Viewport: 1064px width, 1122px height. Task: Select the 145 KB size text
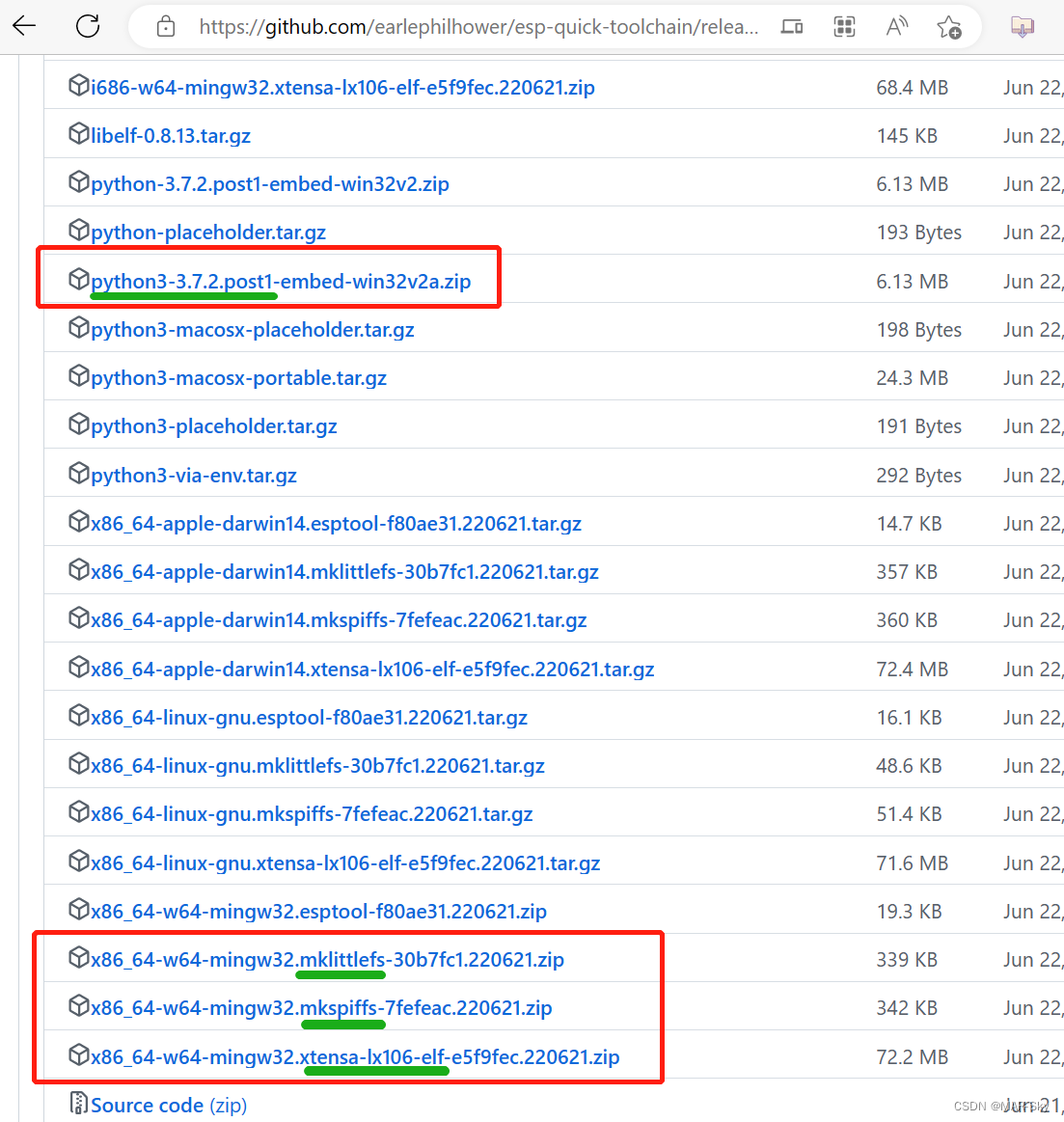pos(907,136)
